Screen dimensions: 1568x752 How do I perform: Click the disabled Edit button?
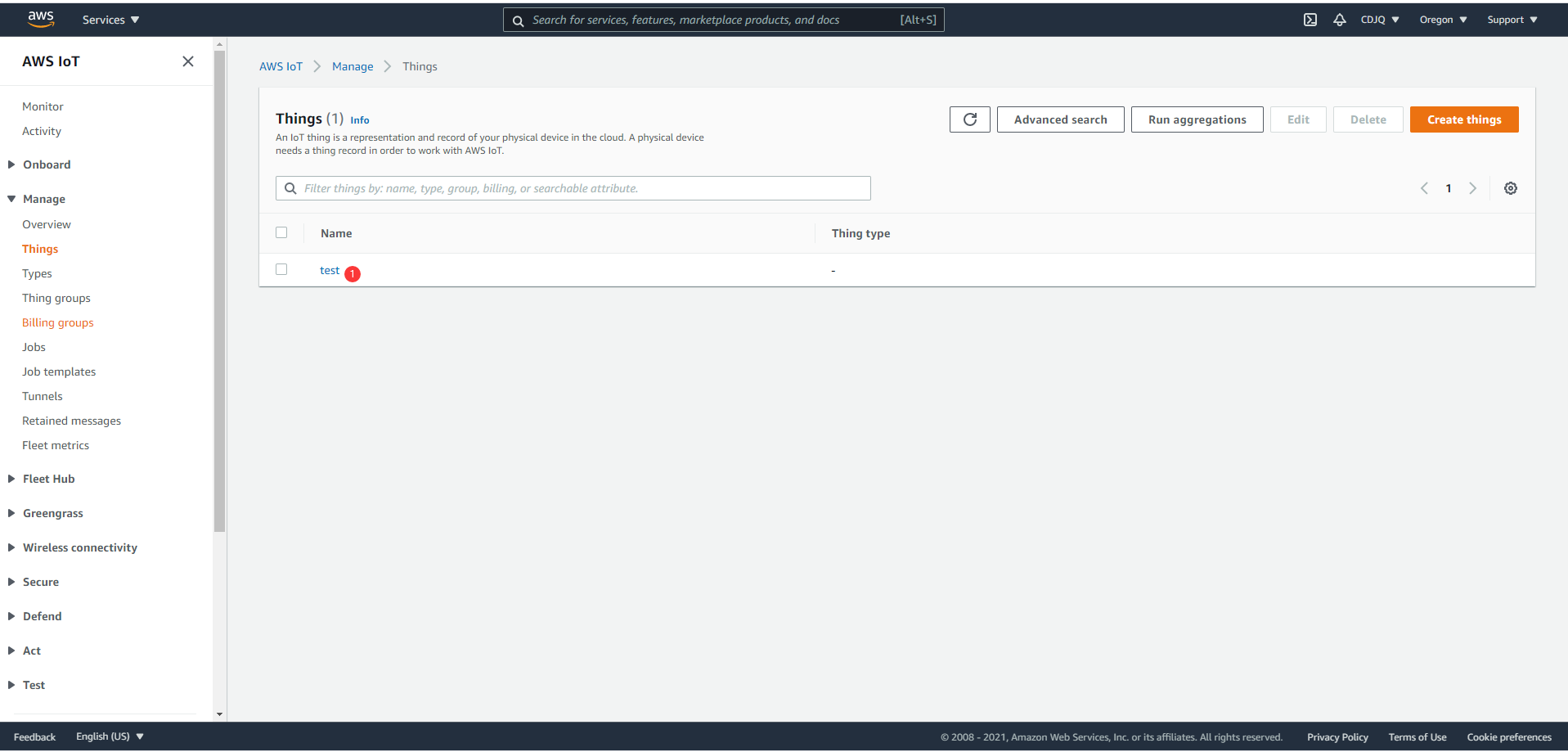[1298, 119]
